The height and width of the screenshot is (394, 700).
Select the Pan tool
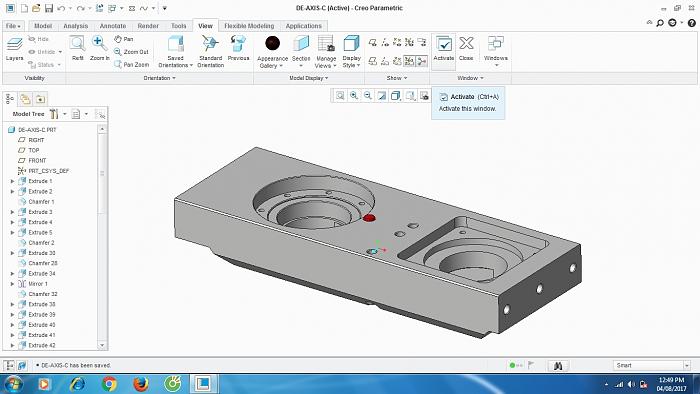(x=123, y=39)
